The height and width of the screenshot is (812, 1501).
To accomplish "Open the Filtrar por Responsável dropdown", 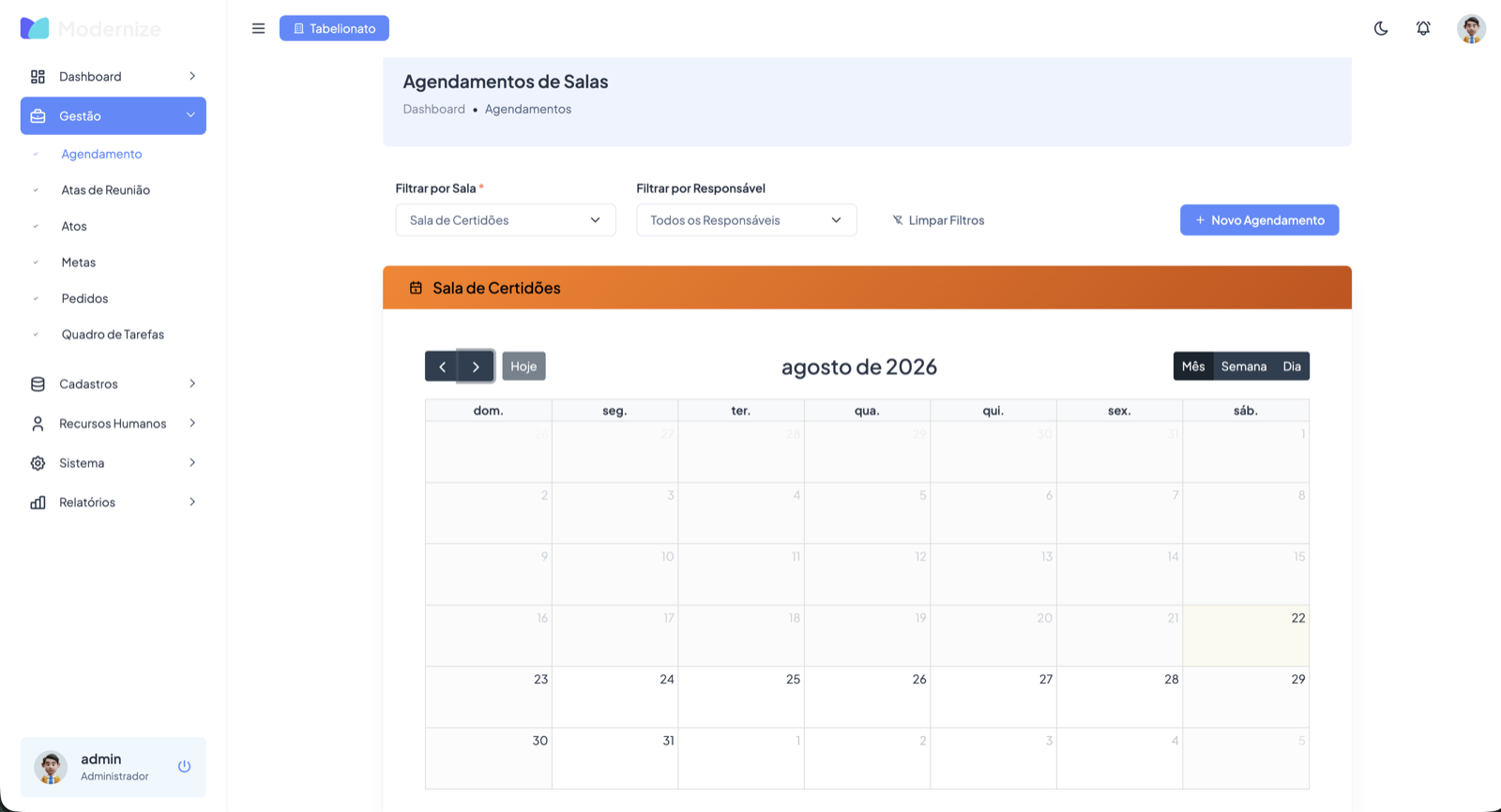I will coord(747,220).
